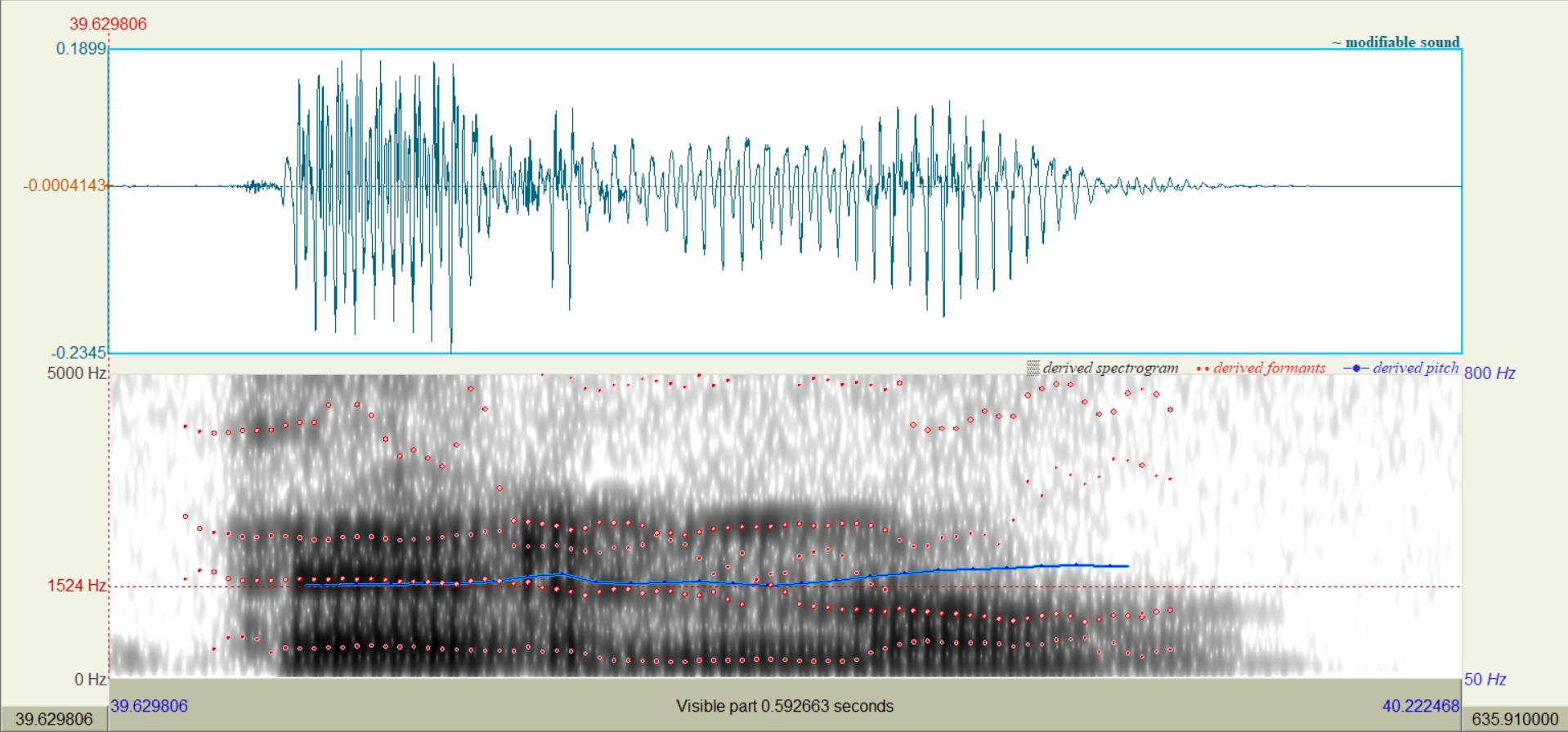Click the 50 Hz pitch floor label
Image resolution: width=1568 pixels, height=732 pixels.
pos(1485,680)
